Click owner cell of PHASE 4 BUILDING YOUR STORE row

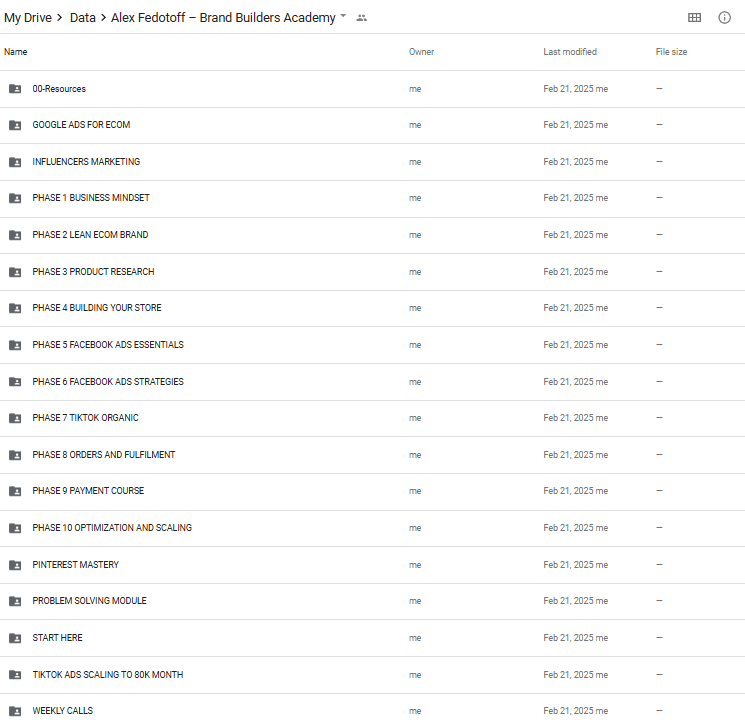[415, 308]
